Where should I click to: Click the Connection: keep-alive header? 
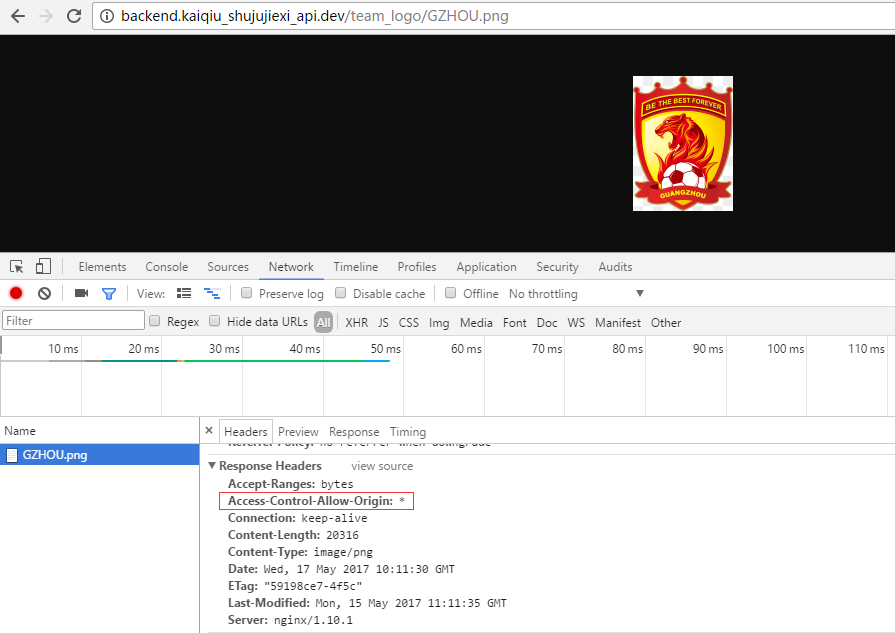(297, 518)
